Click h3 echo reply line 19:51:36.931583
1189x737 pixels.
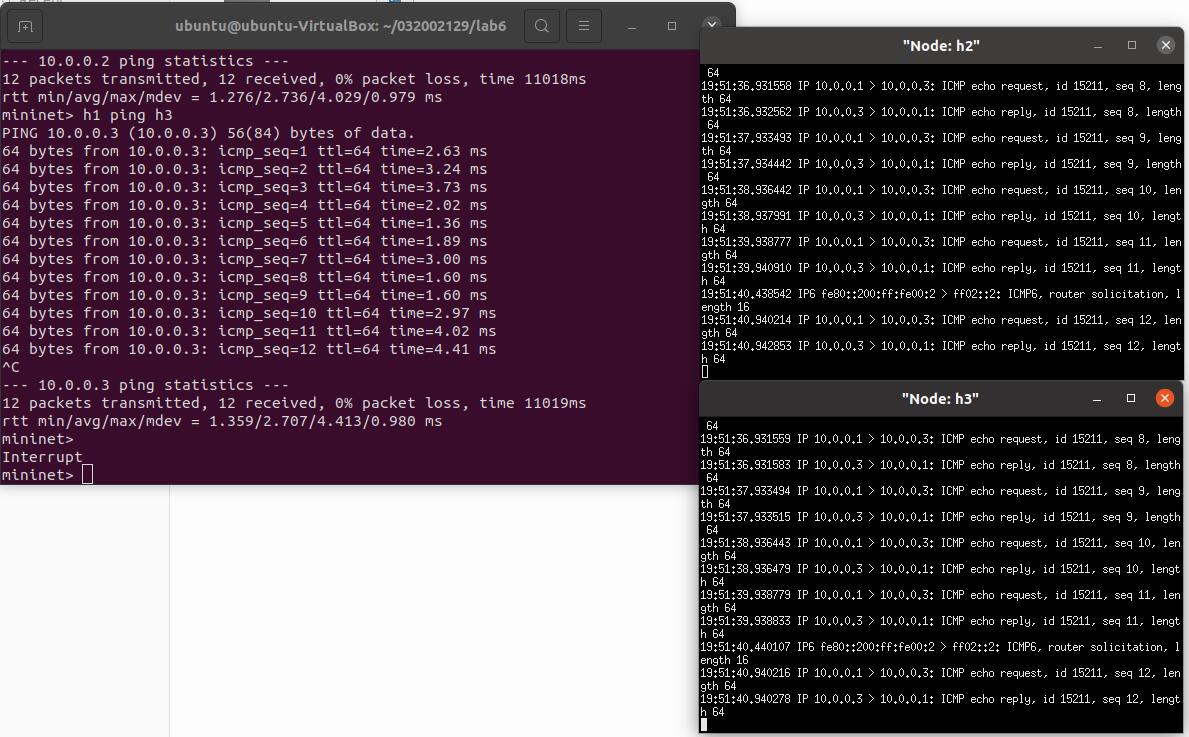[940, 472]
